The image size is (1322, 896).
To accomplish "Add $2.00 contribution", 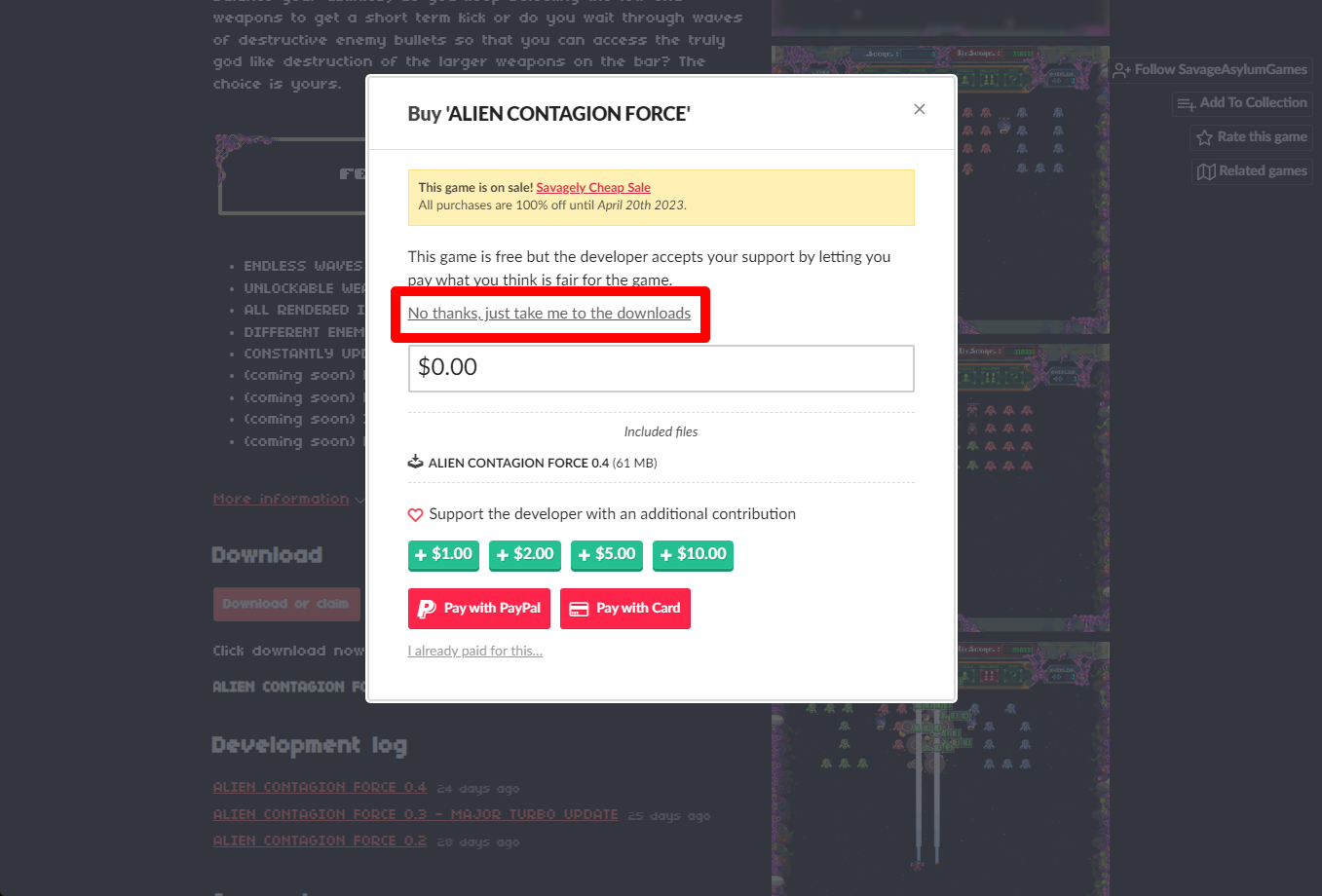I will pyautogui.click(x=525, y=554).
